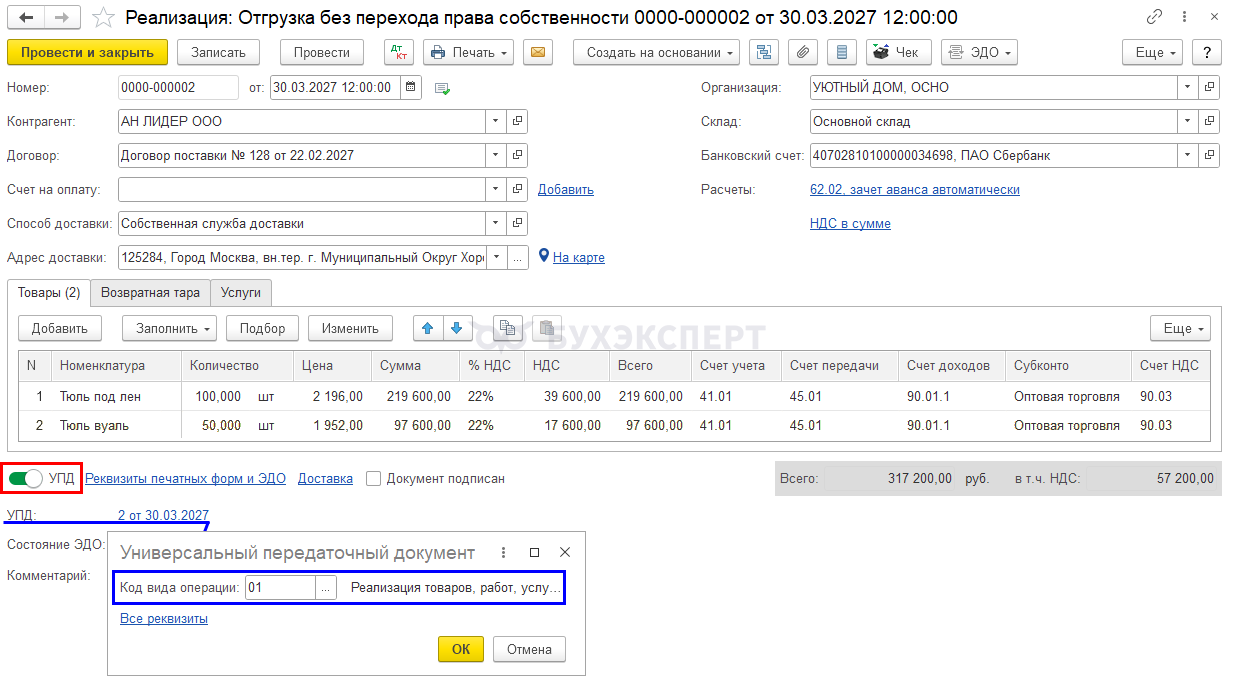Screen dimensions: 1234x676
Task: Open question mark help button
Action: pyautogui.click(x=1206, y=52)
